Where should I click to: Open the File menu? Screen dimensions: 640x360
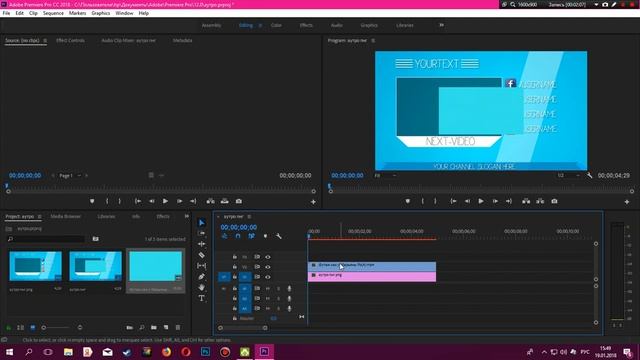click(x=6, y=13)
